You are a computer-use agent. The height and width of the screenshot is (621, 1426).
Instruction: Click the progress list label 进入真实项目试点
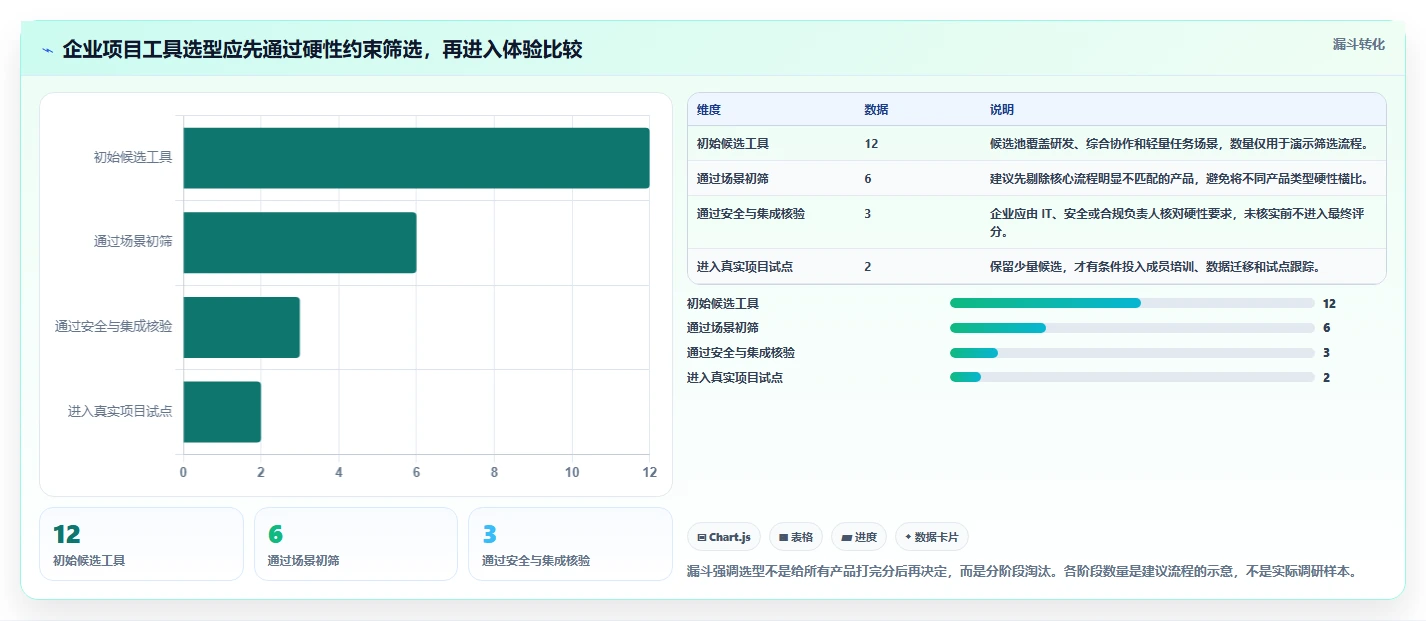(735, 377)
